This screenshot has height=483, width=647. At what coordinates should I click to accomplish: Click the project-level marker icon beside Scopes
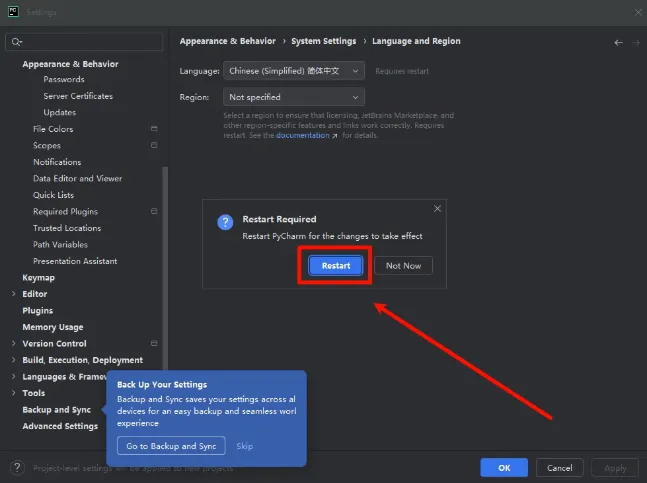point(154,145)
